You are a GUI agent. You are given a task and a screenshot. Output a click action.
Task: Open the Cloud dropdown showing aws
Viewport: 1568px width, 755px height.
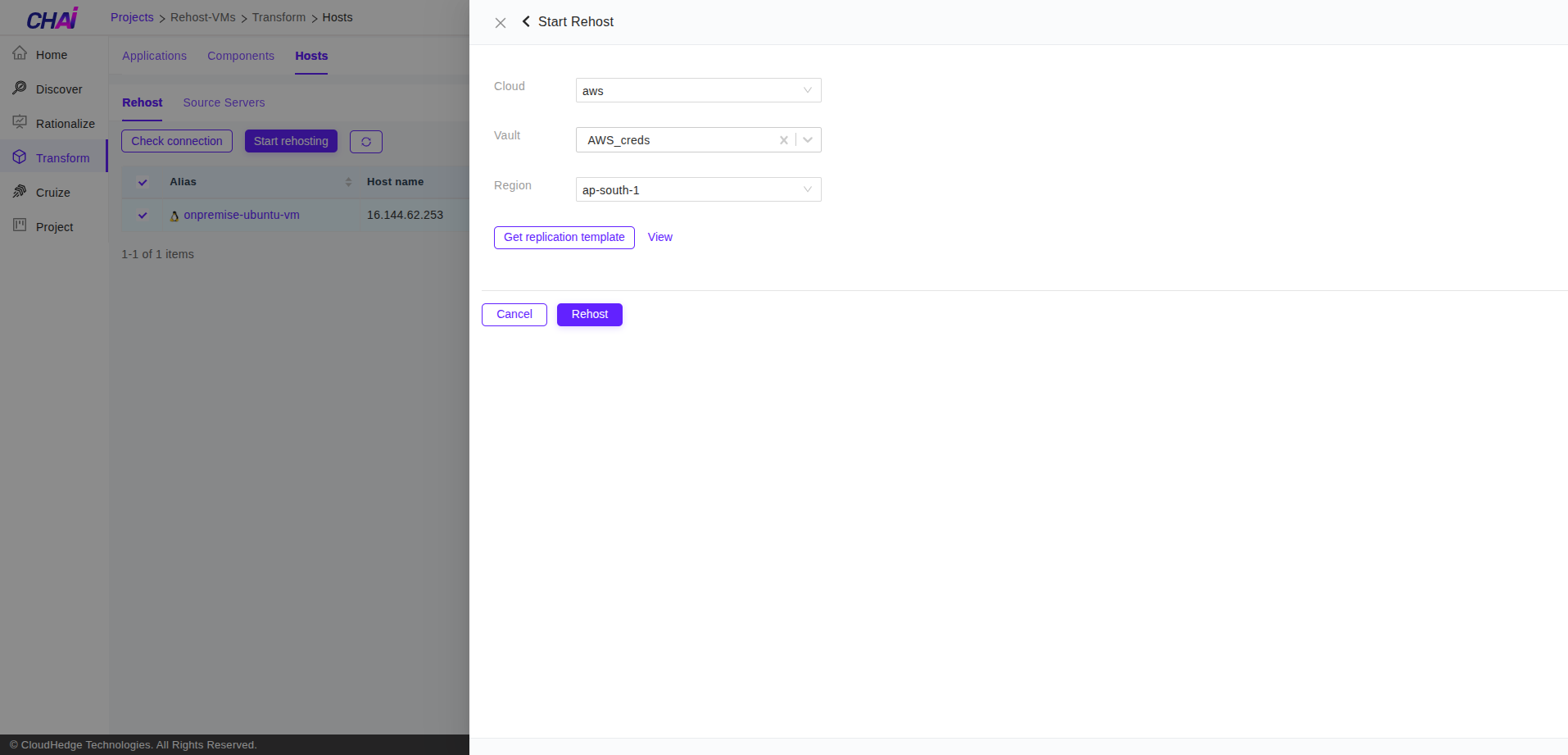pos(698,90)
